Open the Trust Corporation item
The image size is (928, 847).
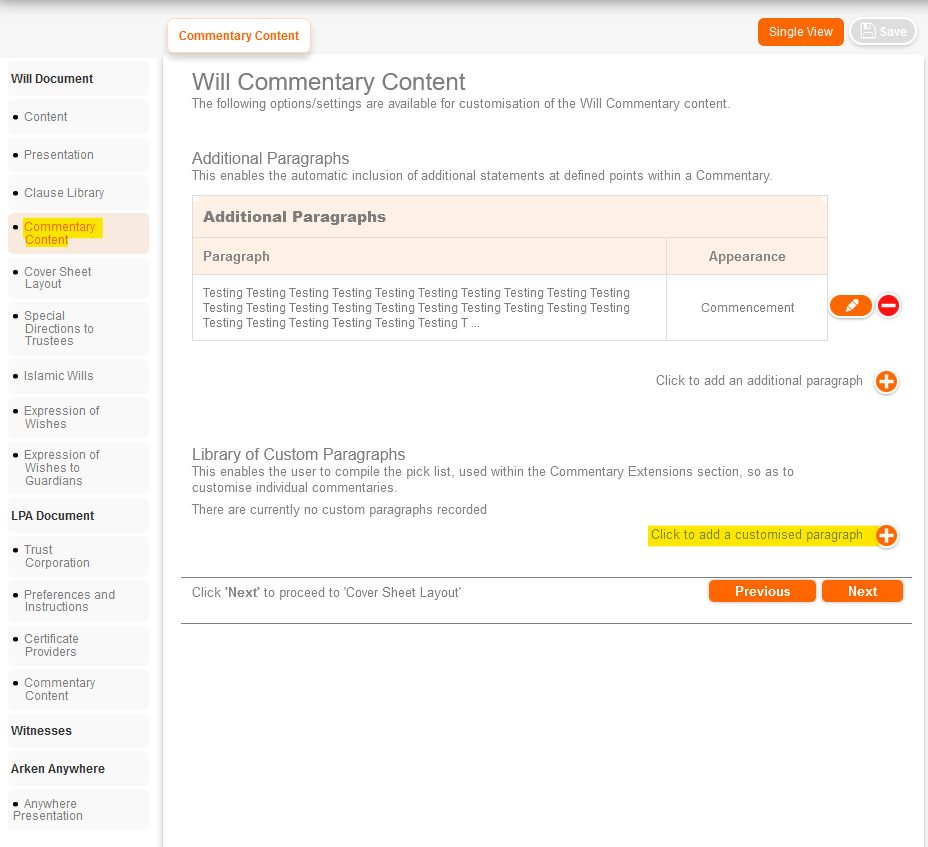click(x=57, y=557)
